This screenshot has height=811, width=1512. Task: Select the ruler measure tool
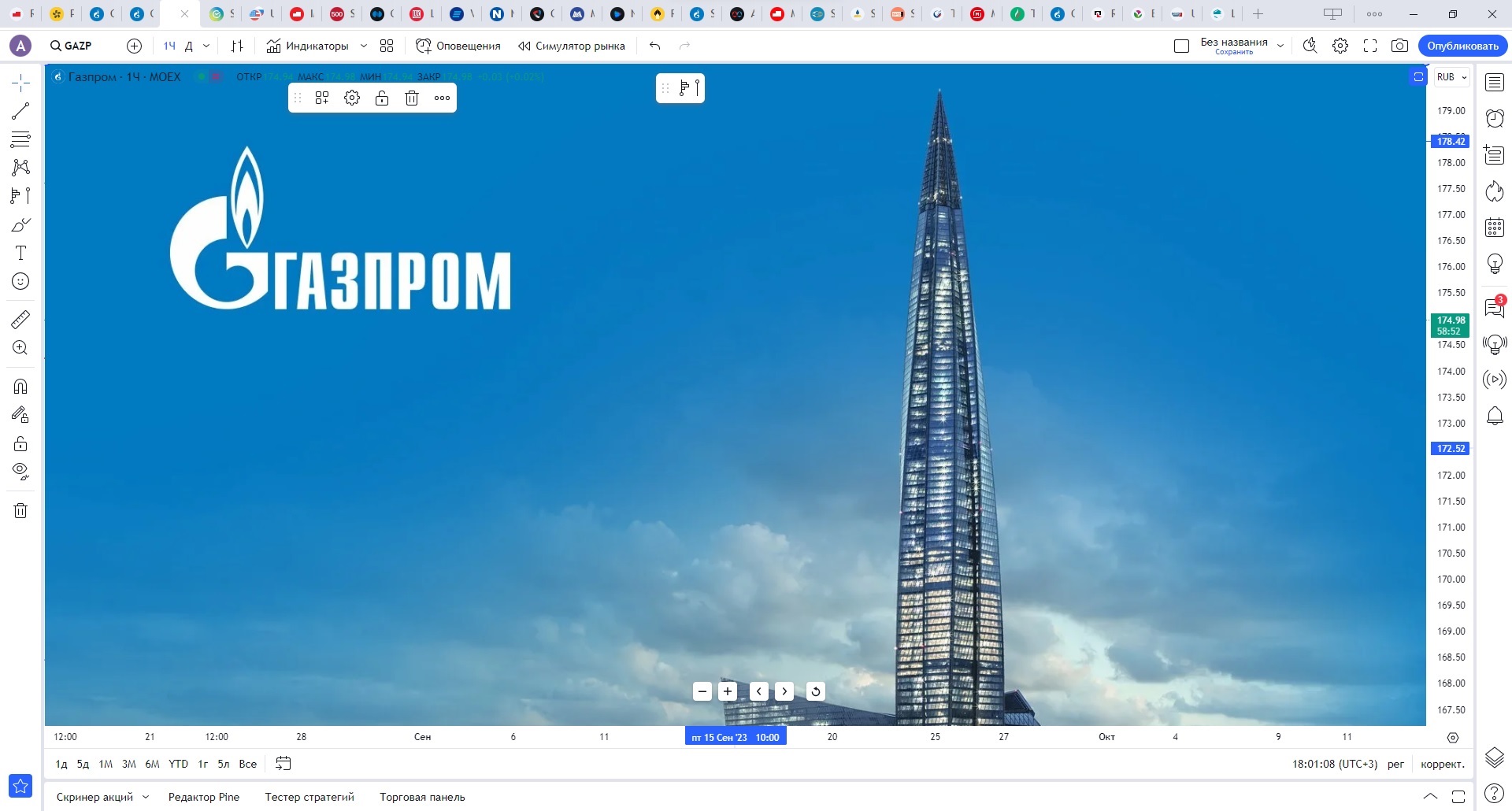pyautogui.click(x=20, y=319)
